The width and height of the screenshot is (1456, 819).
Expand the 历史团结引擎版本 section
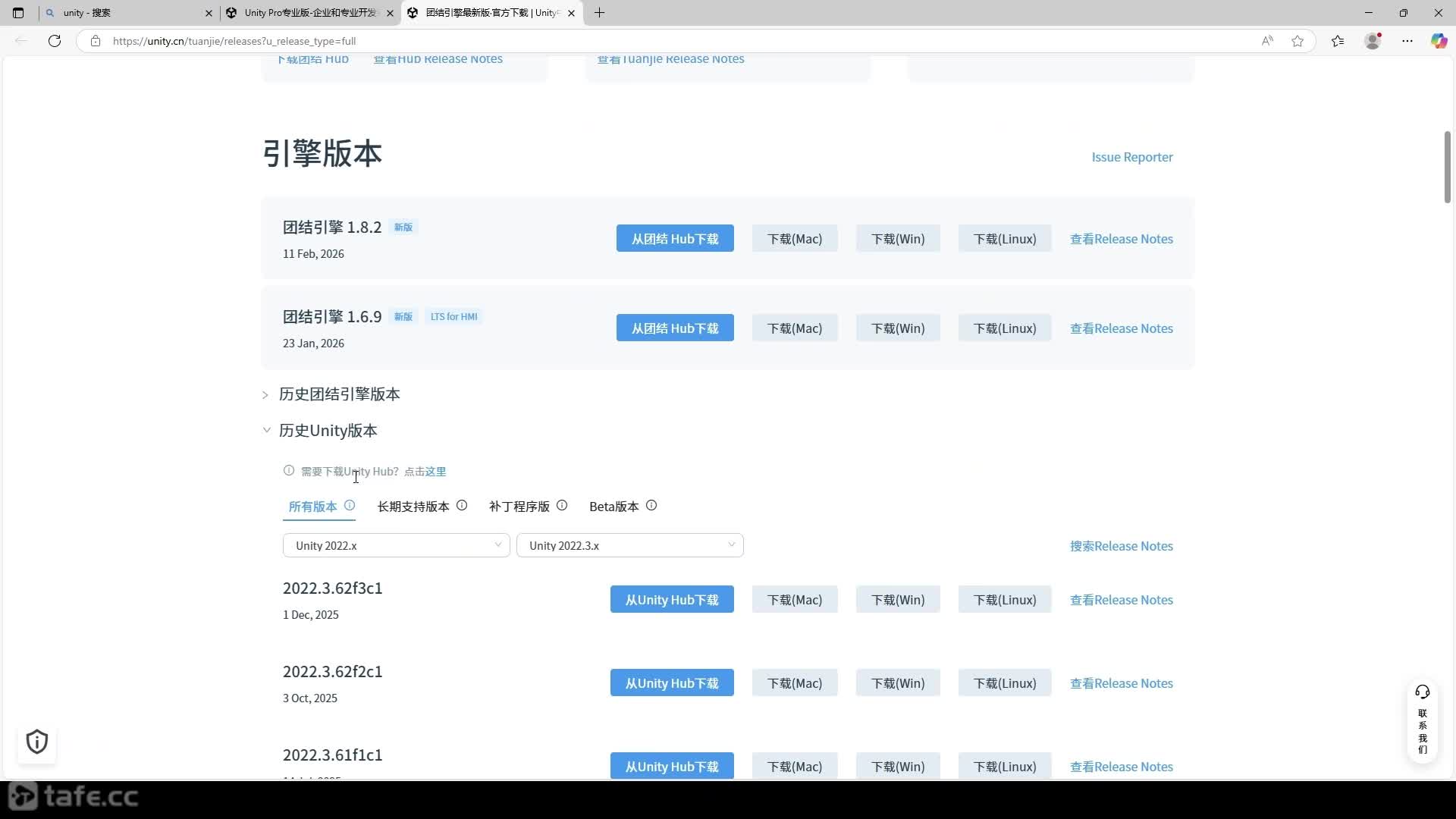click(x=331, y=394)
